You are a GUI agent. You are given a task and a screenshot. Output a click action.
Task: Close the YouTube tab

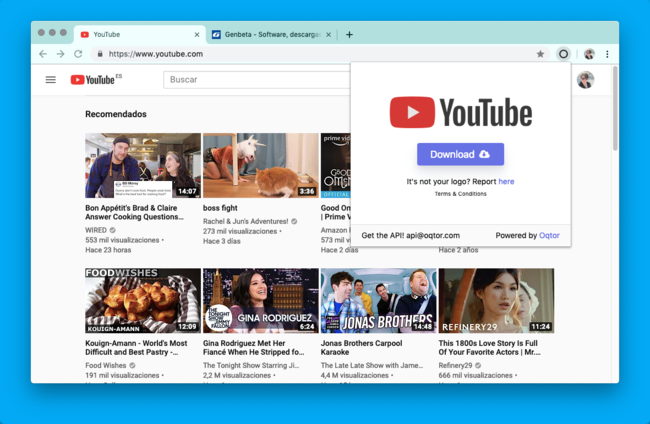tap(197, 35)
